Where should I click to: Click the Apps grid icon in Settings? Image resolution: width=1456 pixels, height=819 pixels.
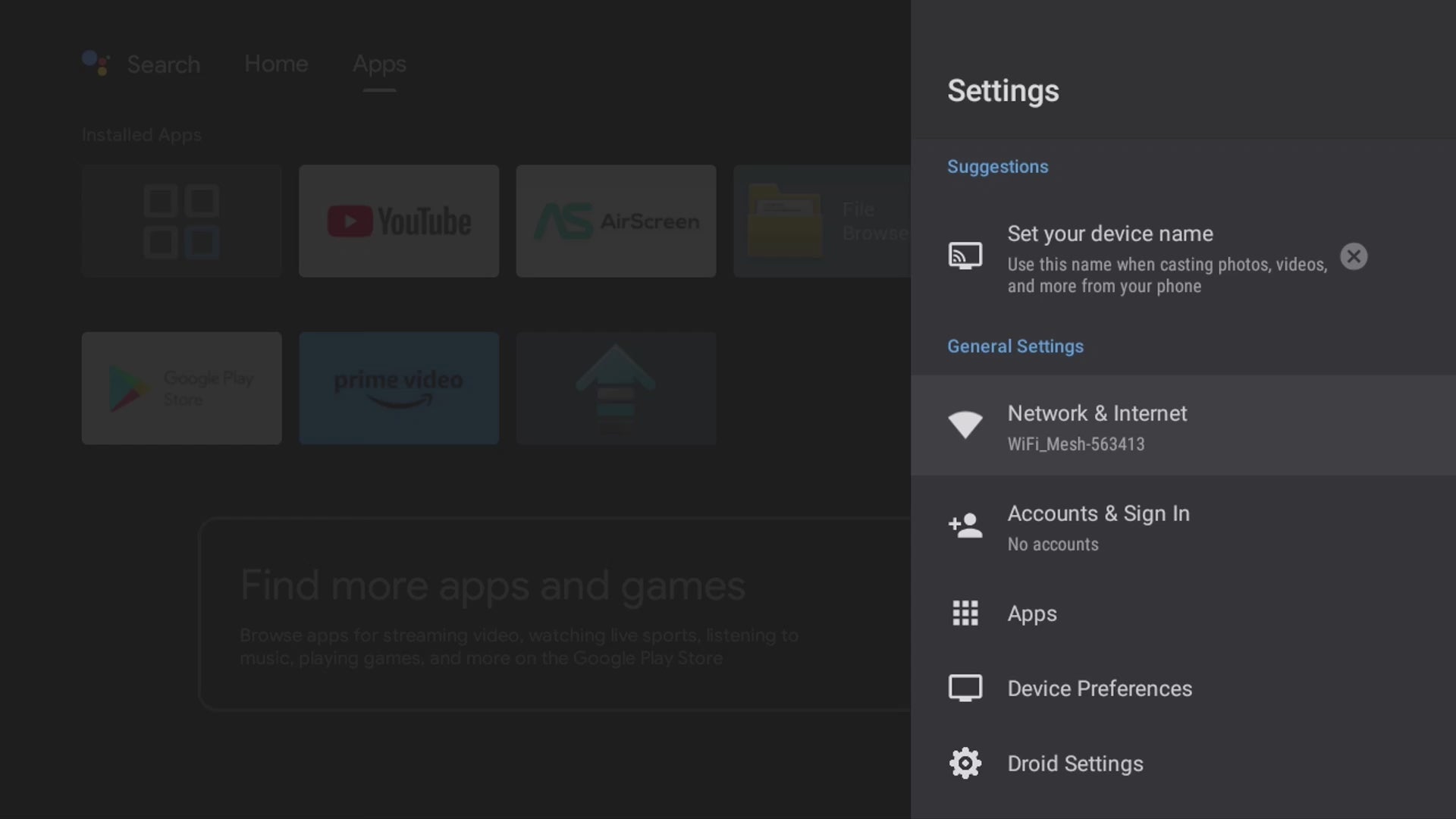click(x=965, y=613)
